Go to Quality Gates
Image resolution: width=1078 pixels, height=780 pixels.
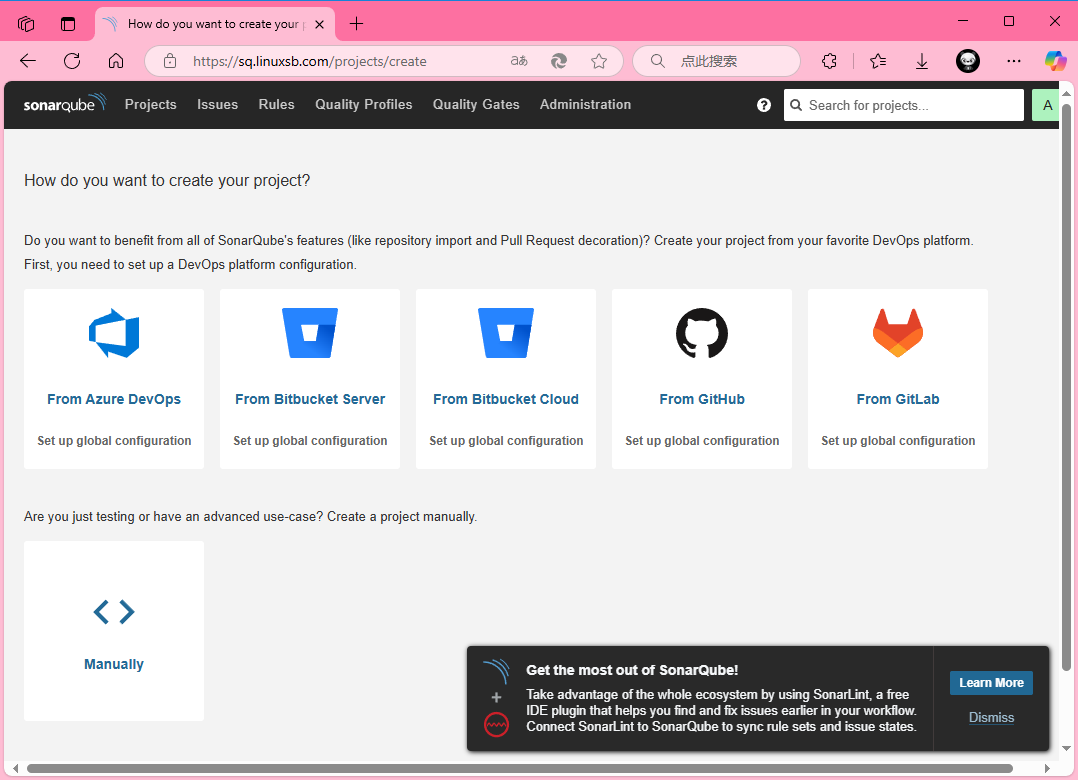pos(476,104)
